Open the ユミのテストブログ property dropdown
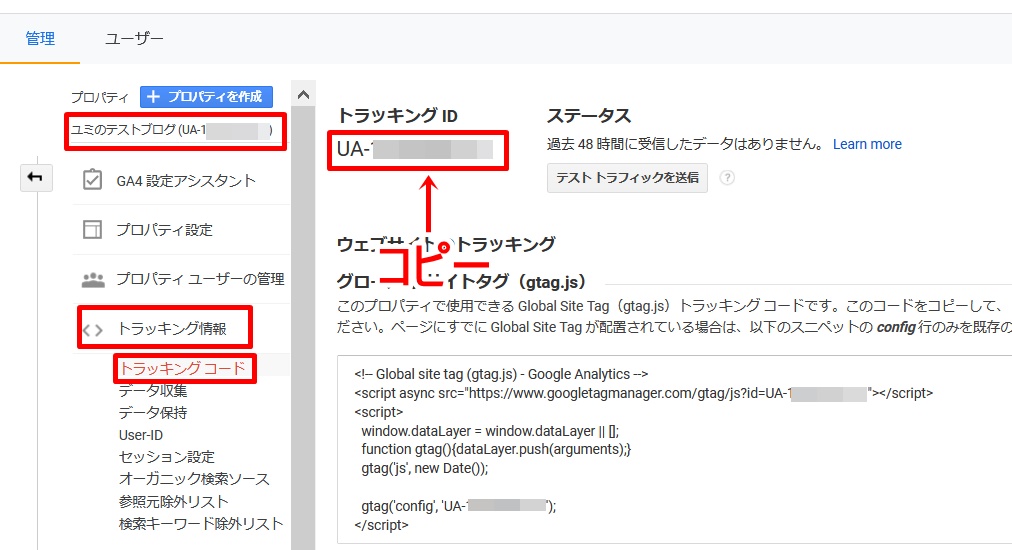 [175, 130]
